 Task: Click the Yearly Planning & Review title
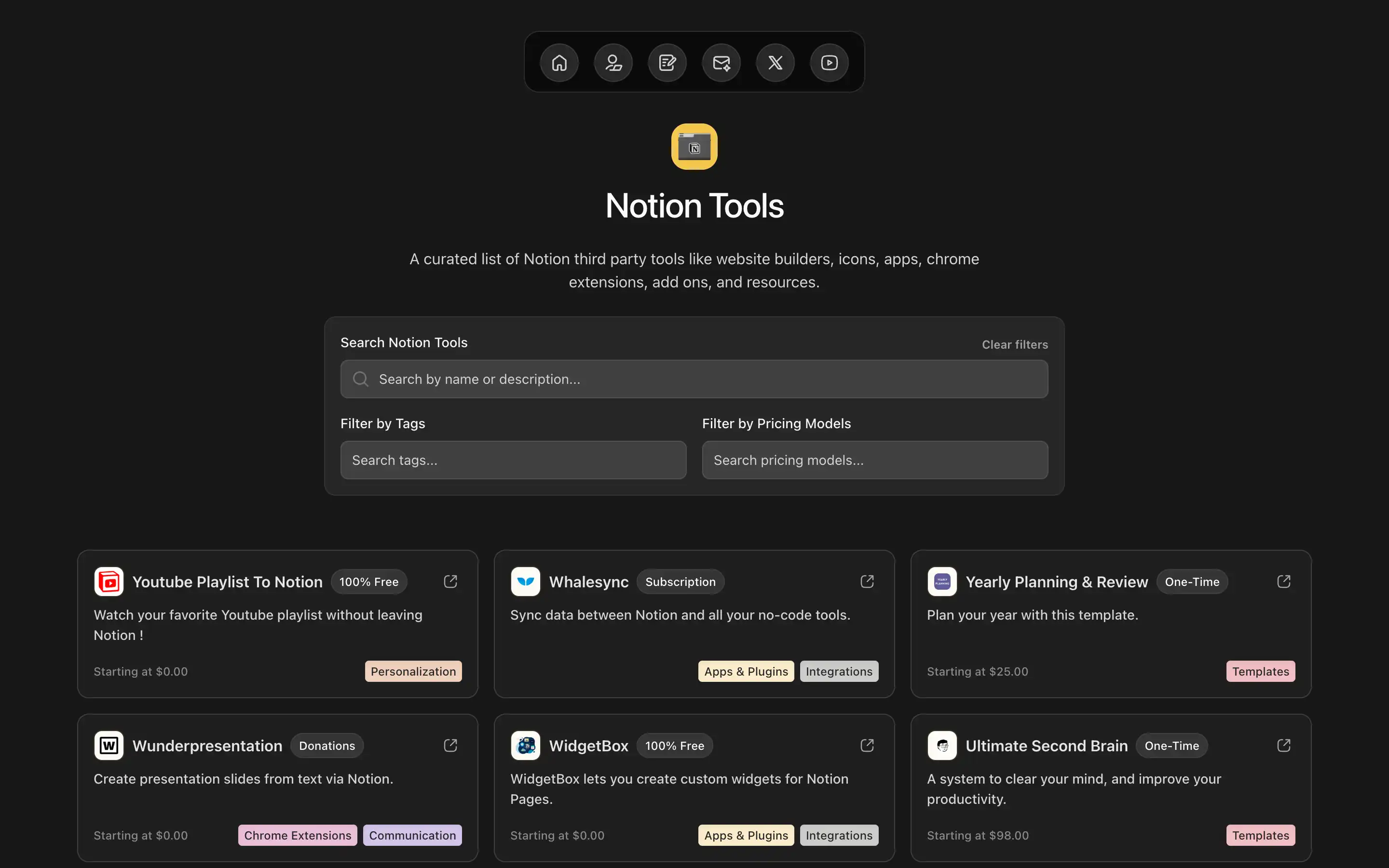(x=1056, y=582)
